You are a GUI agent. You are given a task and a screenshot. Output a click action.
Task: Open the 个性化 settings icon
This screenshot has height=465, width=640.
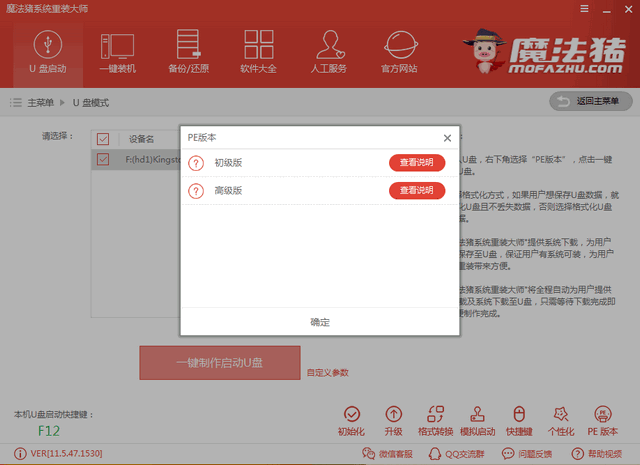[x=561, y=421]
